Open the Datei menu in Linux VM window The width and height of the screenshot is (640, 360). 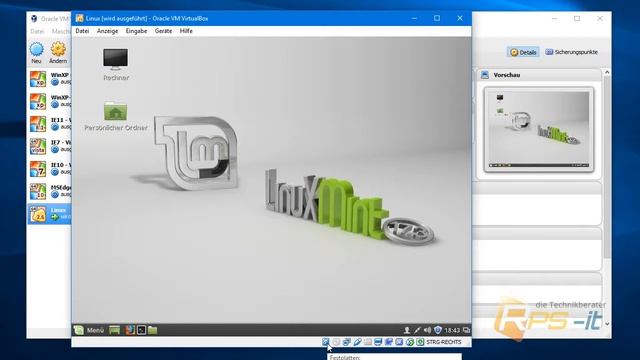82,31
